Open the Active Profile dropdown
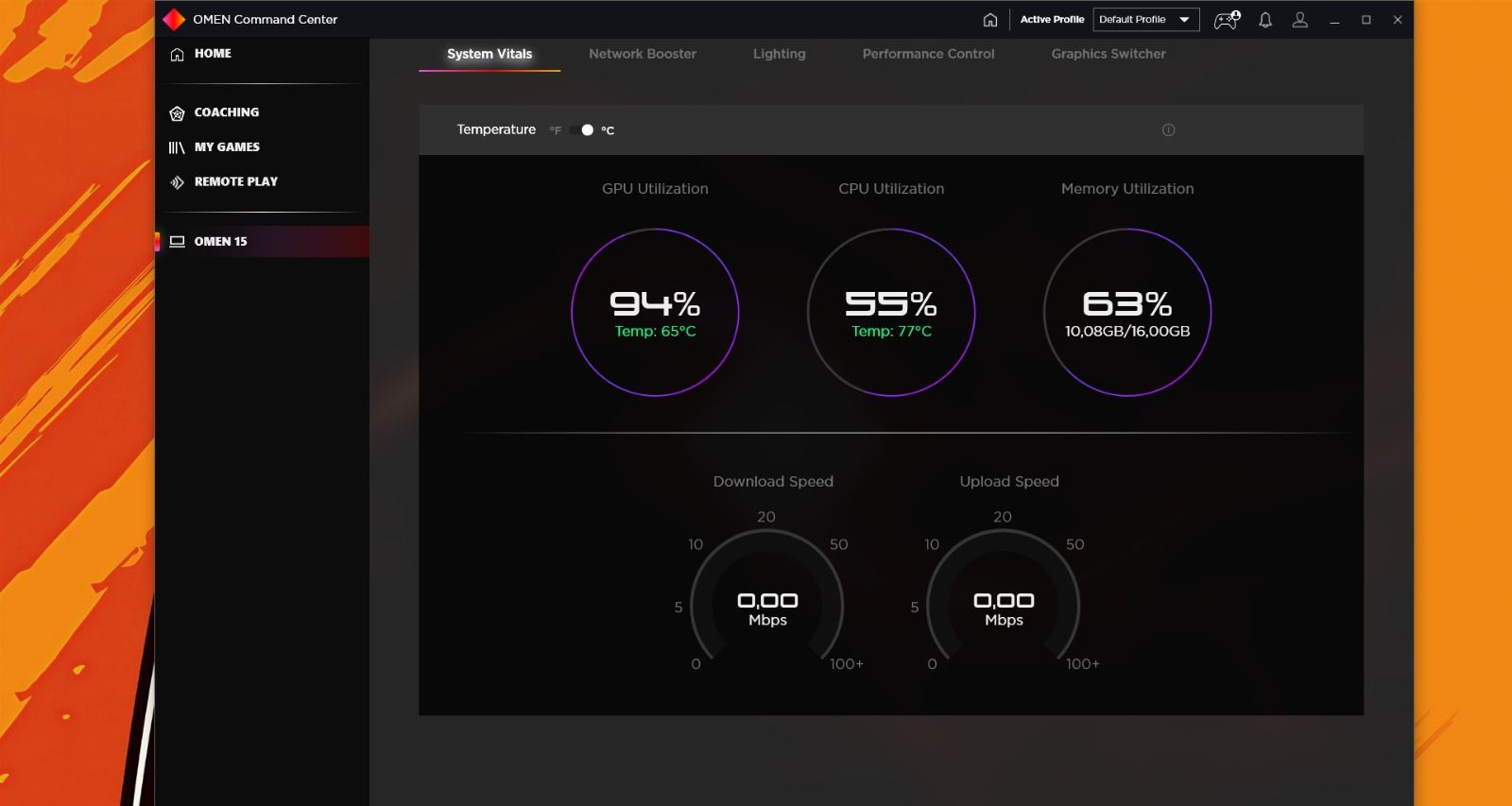1512x806 pixels. [x=1146, y=20]
